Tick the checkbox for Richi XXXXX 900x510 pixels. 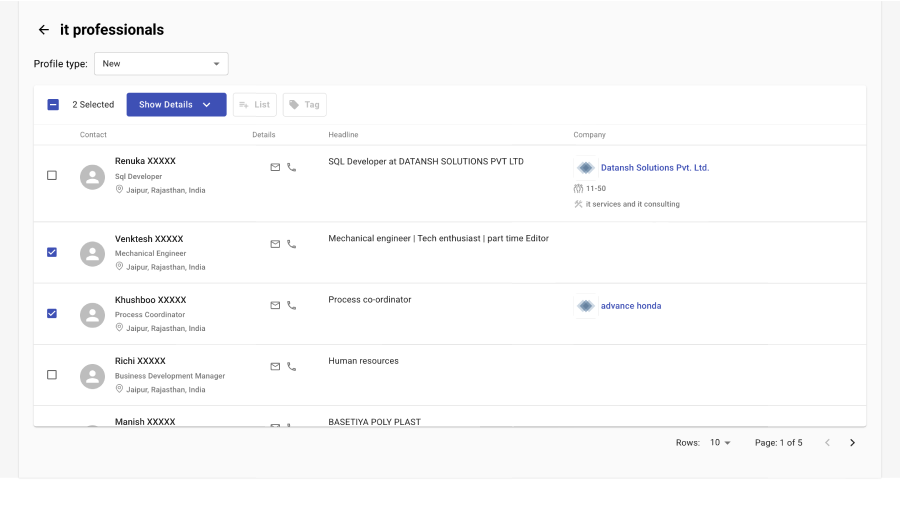point(52,375)
